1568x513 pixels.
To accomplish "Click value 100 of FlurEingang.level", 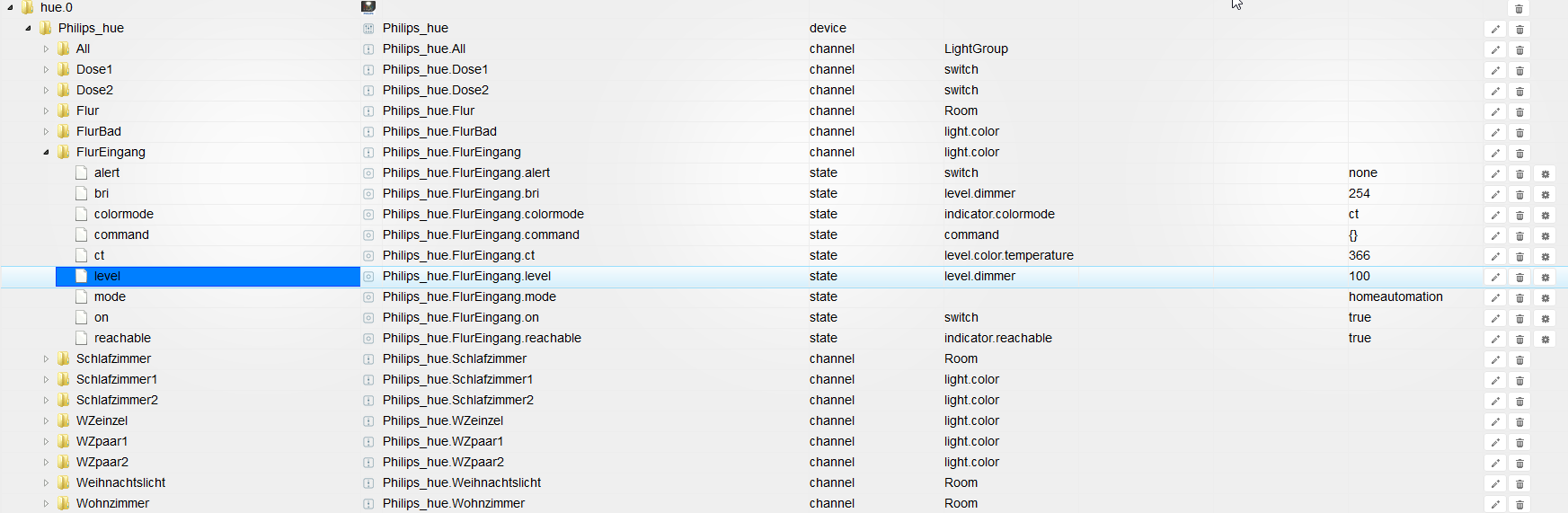I will click(1360, 276).
